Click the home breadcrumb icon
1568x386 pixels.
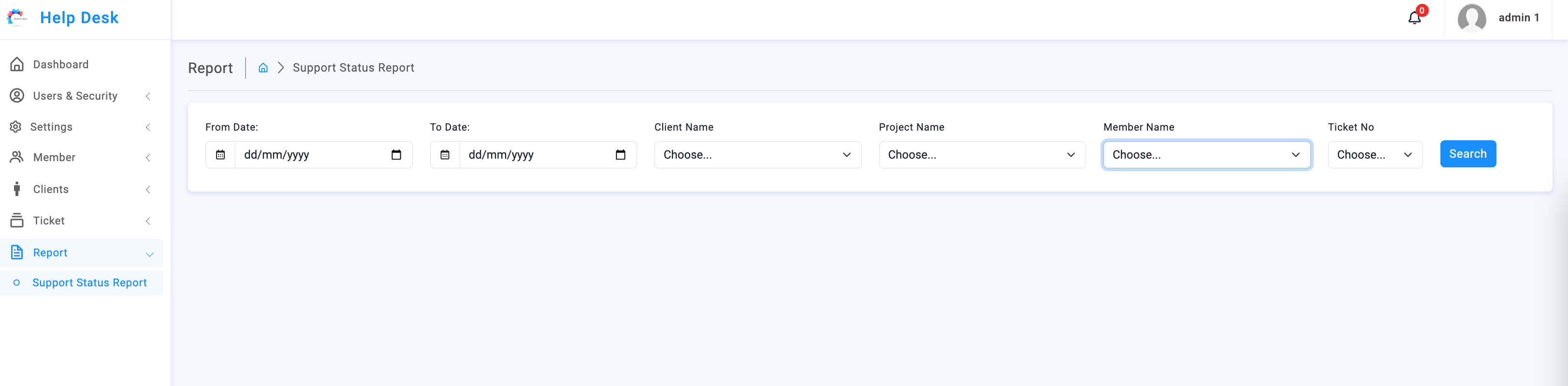[263, 68]
